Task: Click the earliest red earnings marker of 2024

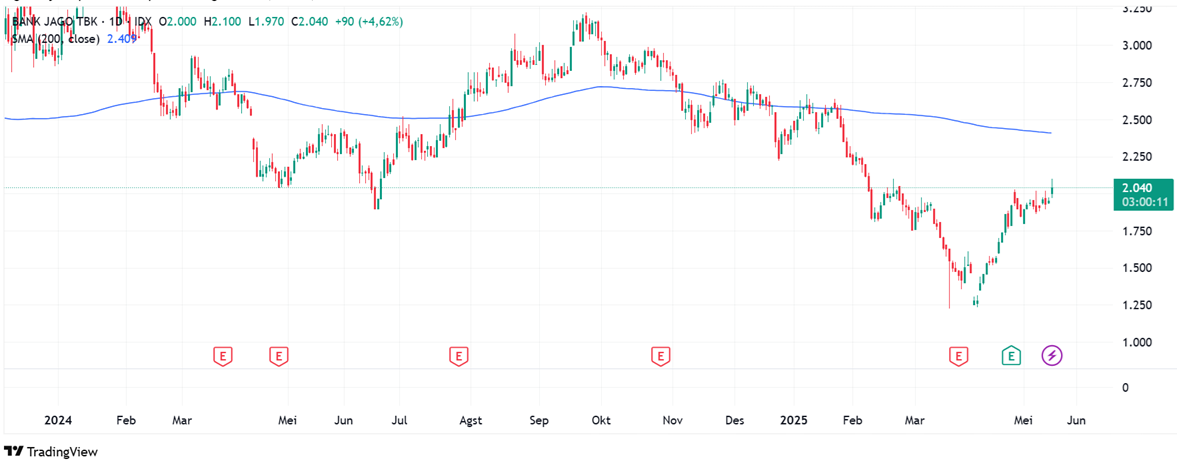Action: (222, 356)
